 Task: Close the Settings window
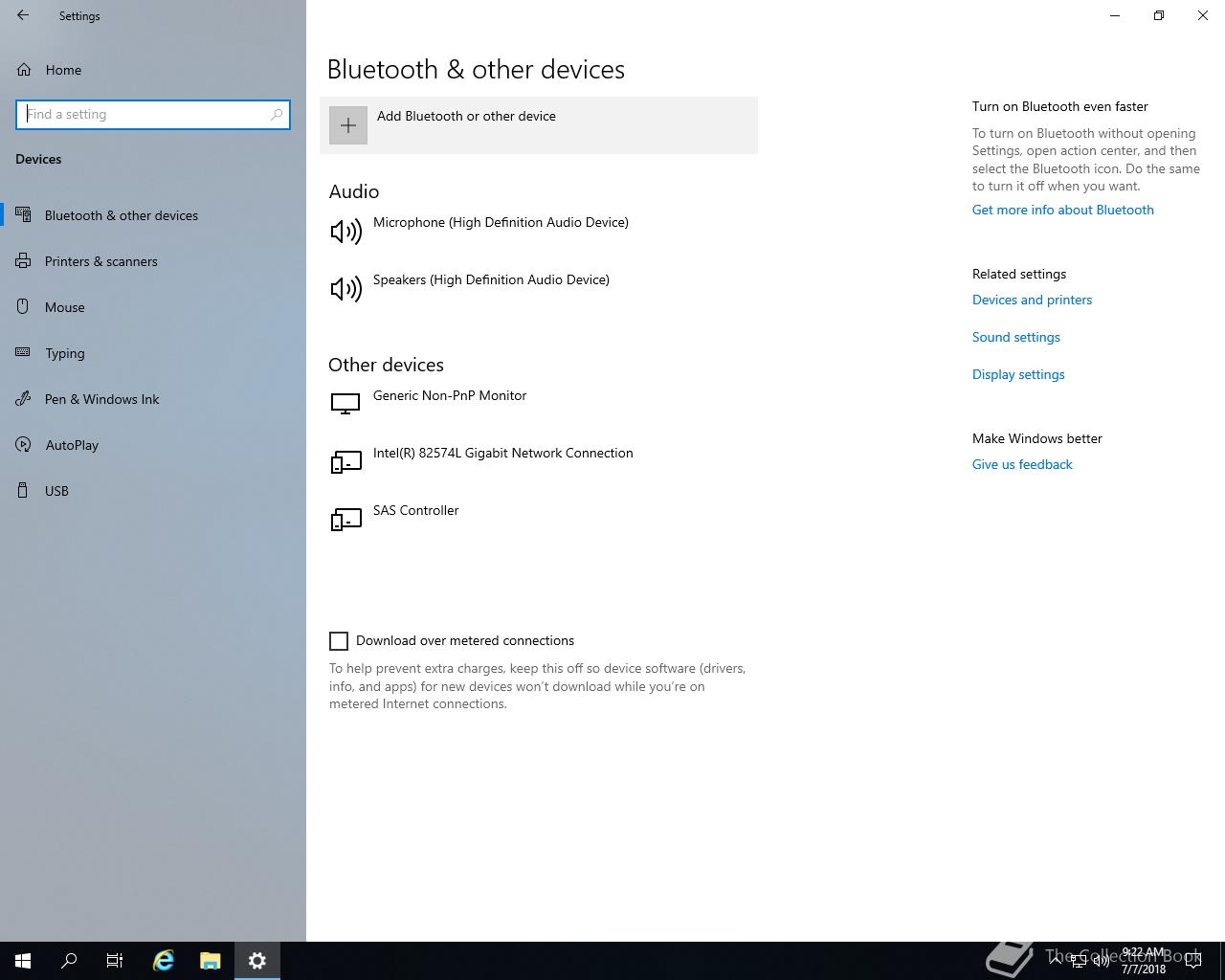[x=1203, y=15]
